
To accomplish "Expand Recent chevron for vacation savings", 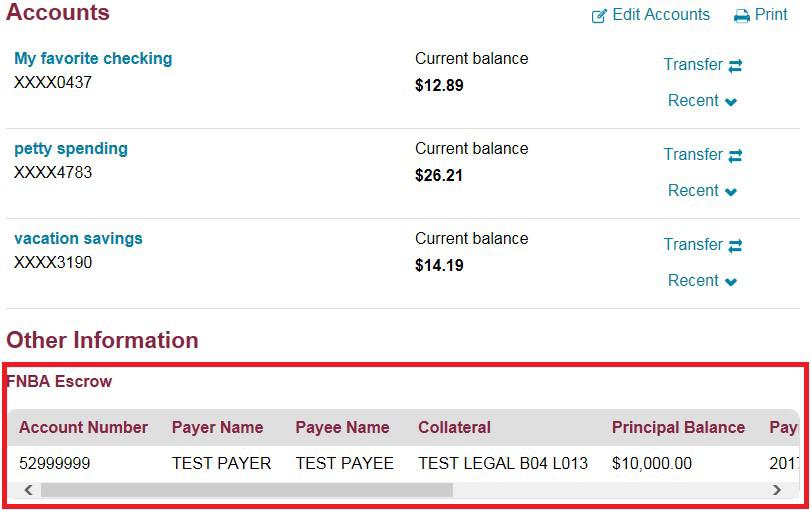I will 731,282.
